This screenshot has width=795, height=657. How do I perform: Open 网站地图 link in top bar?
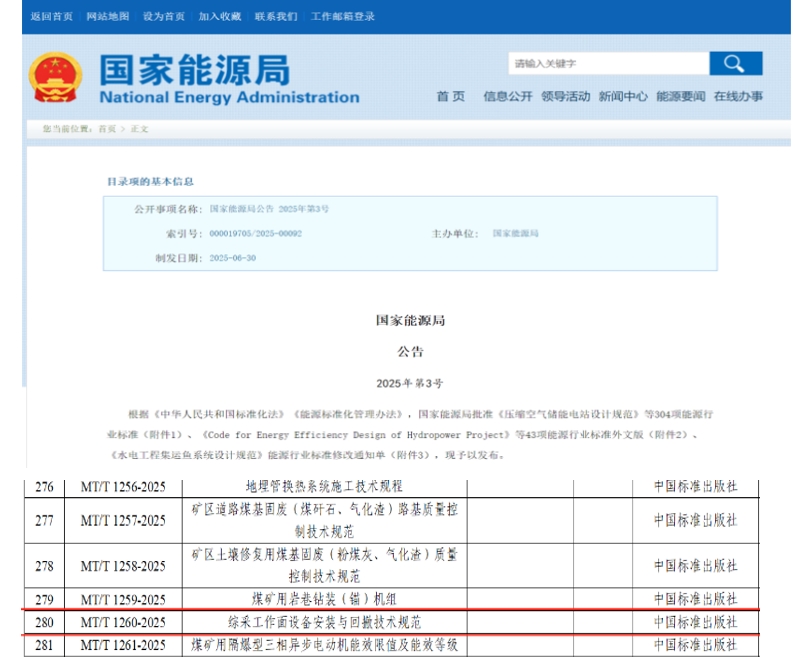coord(107,16)
